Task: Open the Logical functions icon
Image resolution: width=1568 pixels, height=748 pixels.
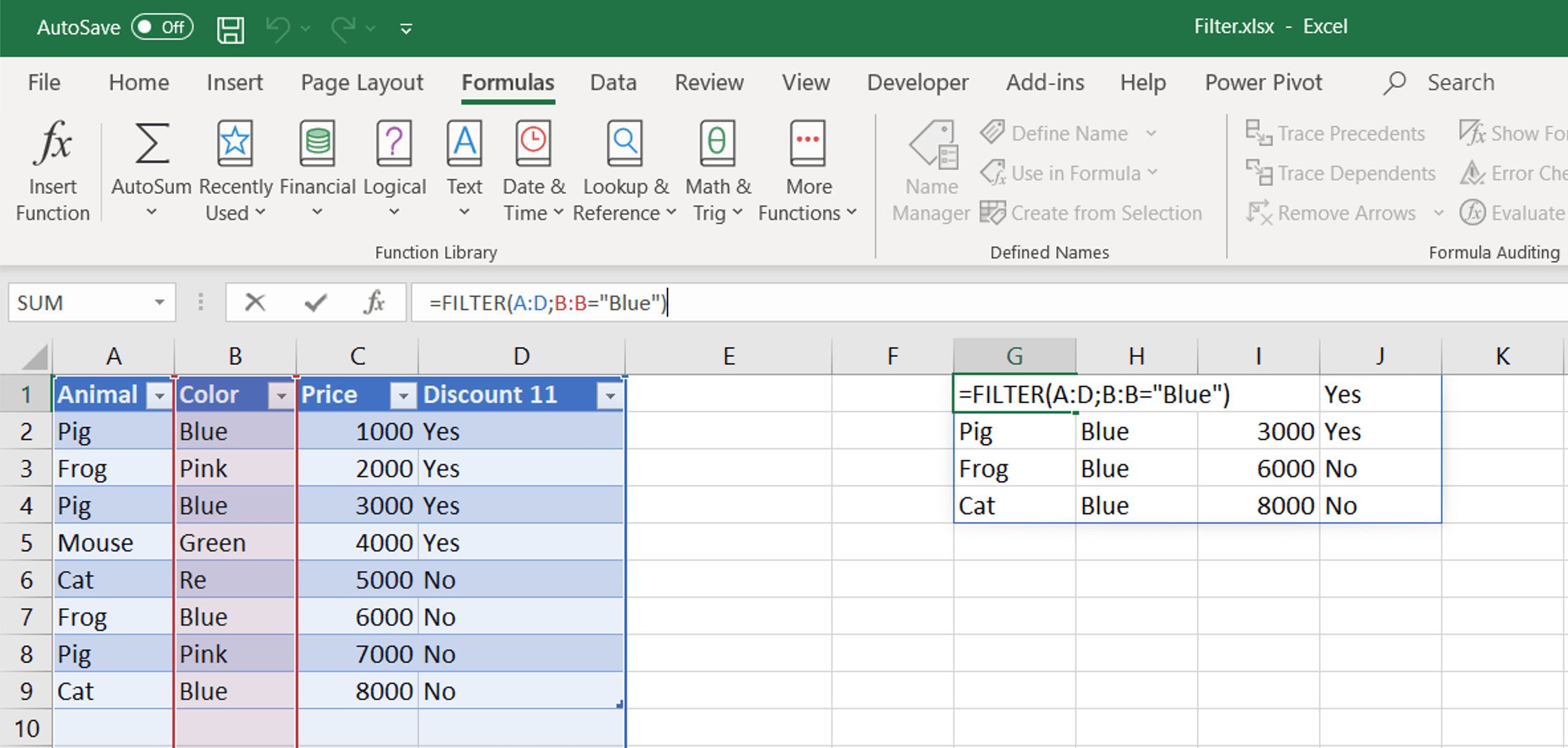Action: click(394, 143)
